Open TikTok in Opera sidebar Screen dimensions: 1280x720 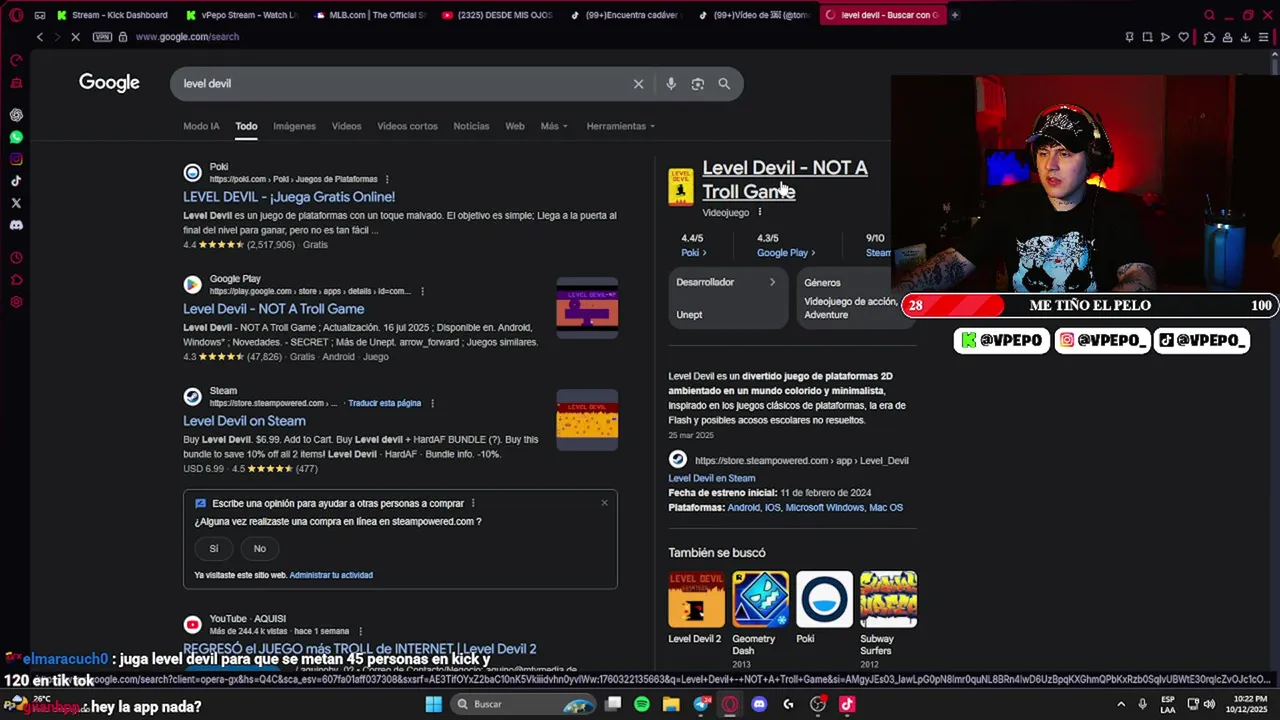point(16,181)
